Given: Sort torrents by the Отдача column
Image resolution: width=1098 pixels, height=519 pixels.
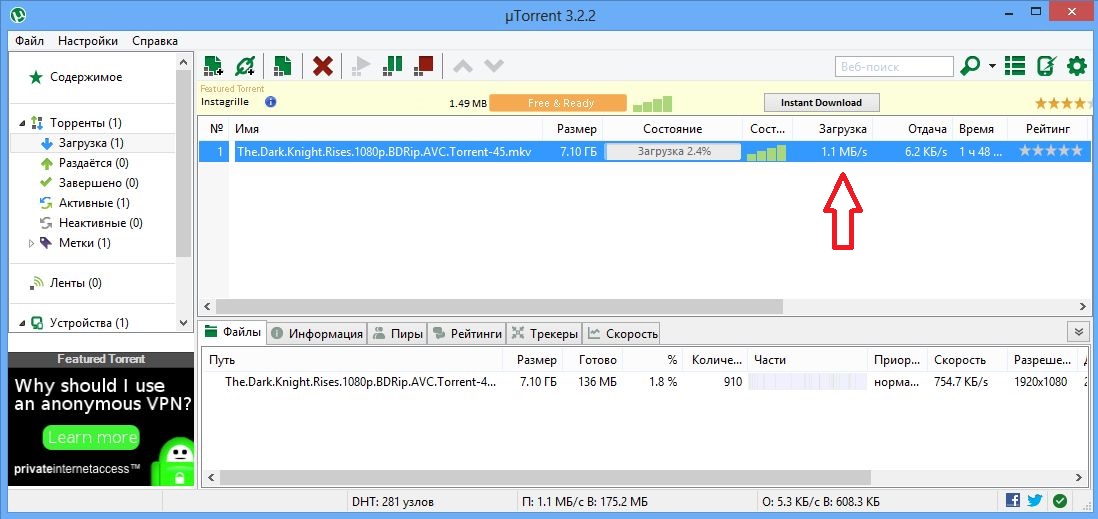Looking at the screenshot, I should 927,129.
